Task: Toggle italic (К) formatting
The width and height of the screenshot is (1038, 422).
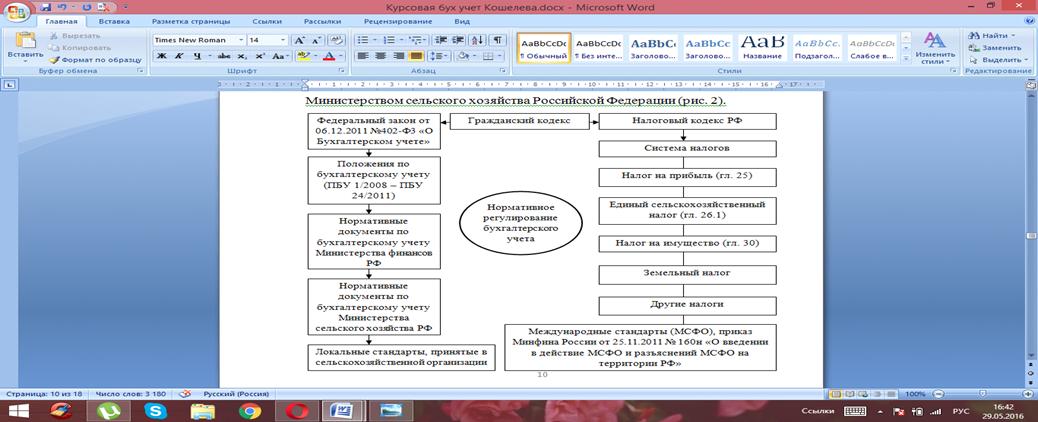Action: point(179,56)
